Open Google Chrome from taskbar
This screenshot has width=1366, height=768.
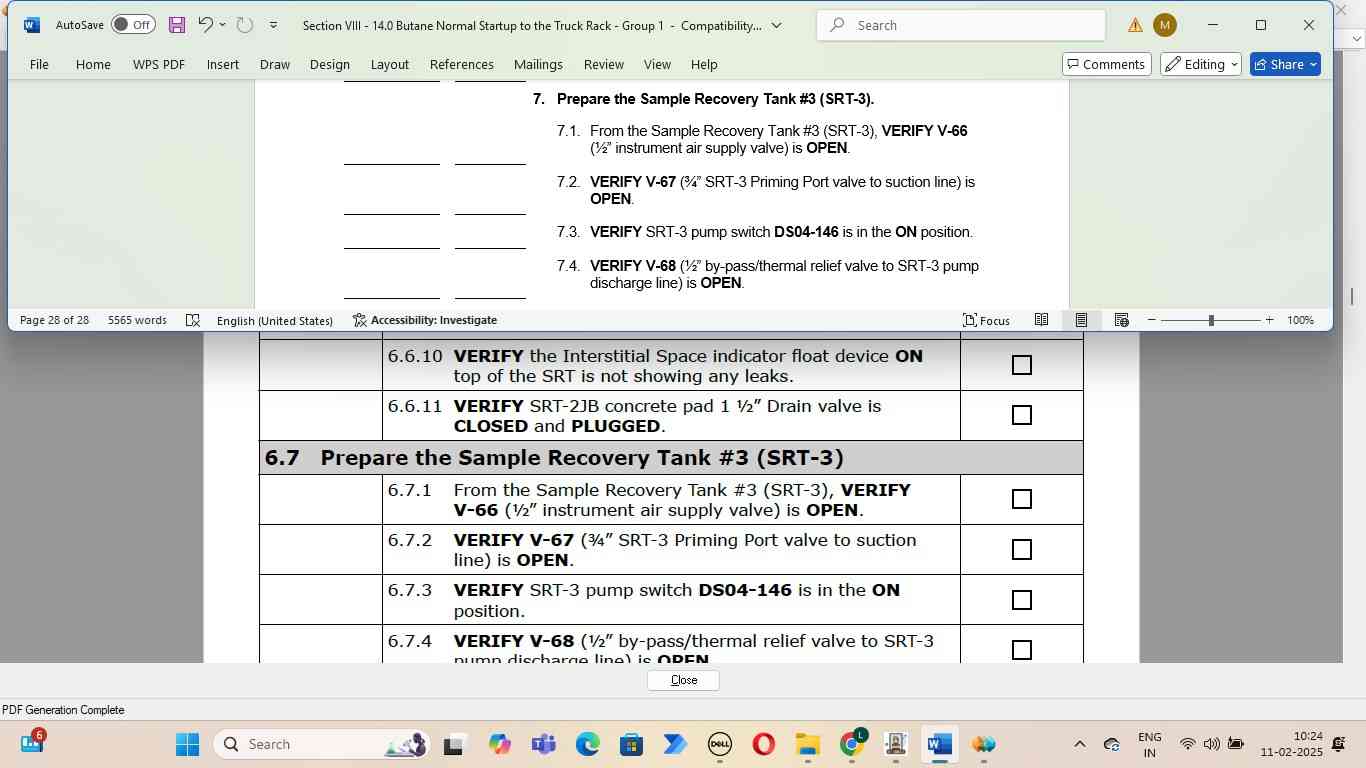click(x=852, y=744)
